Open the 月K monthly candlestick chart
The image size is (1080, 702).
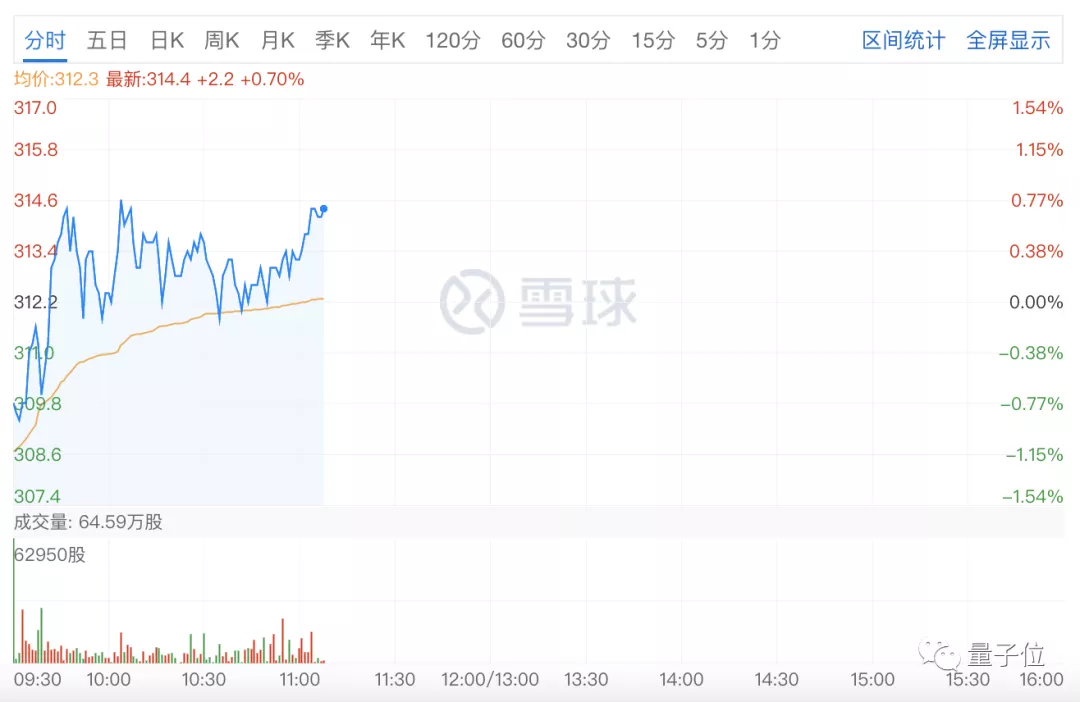(x=277, y=40)
